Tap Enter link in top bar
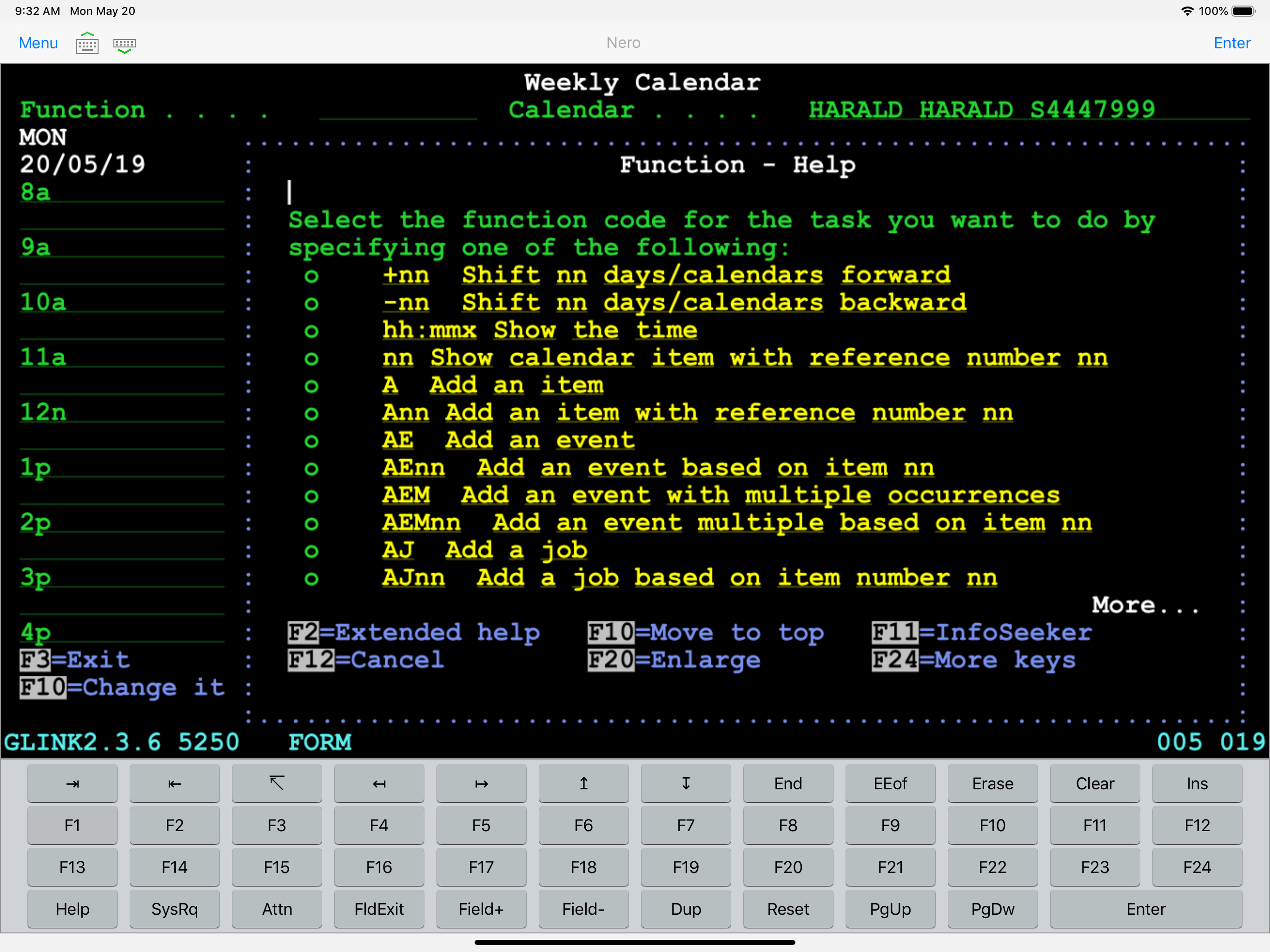The height and width of the screenshot is (952, 1270). (1231, 43)
